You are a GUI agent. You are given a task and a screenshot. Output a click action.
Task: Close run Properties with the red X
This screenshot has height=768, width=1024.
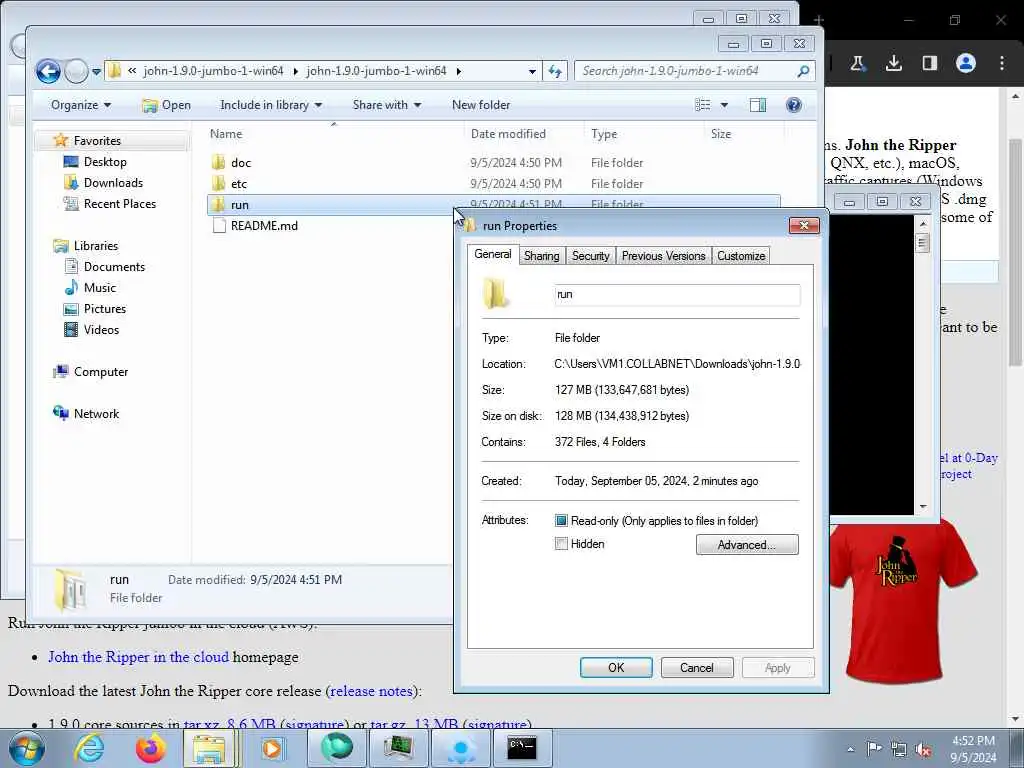[x=805, y=225]
